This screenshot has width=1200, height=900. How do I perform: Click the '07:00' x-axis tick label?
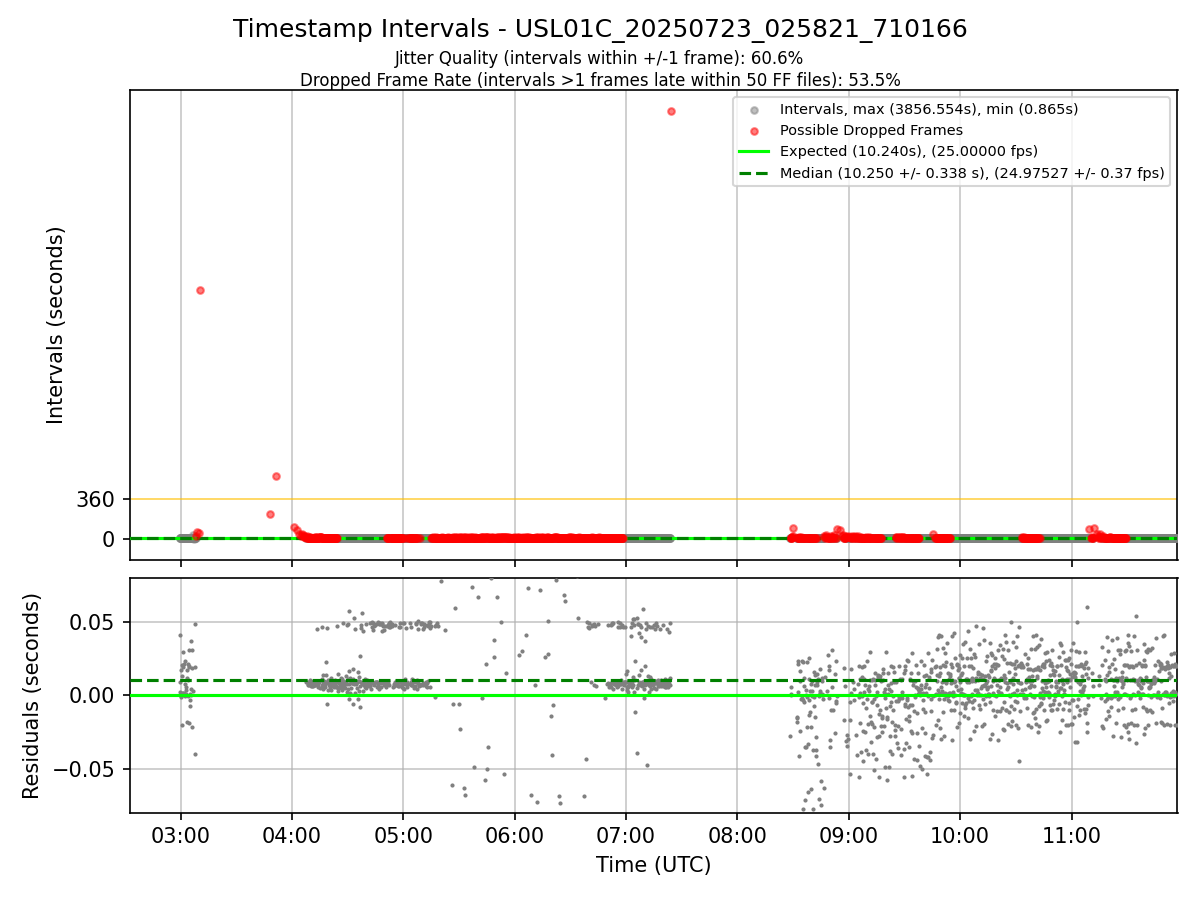pyautogui.click(x=626, y=835)
